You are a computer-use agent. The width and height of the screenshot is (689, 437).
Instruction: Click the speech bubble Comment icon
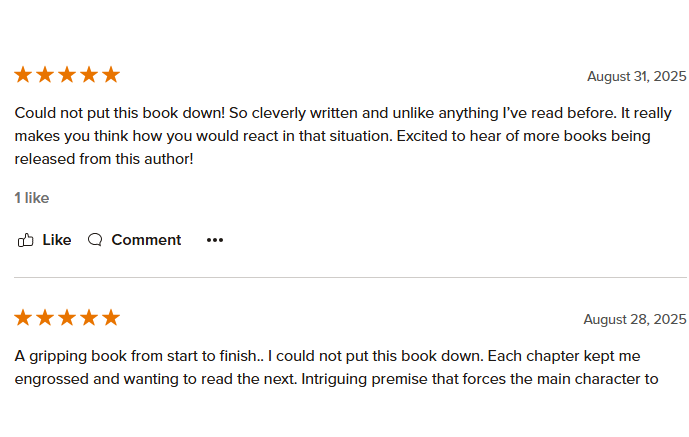tap(95, 240)
